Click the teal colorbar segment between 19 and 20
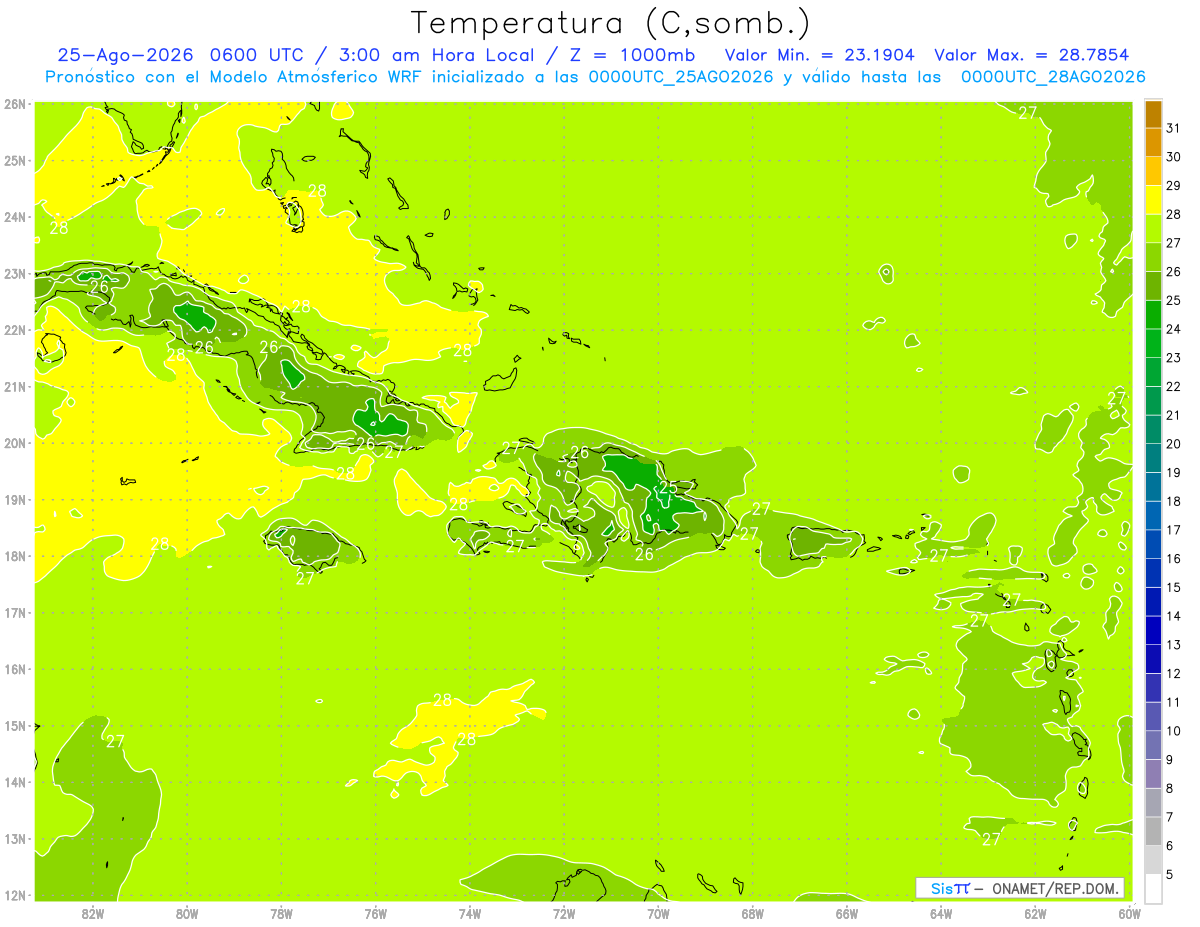 click(x=1153, y=459)
